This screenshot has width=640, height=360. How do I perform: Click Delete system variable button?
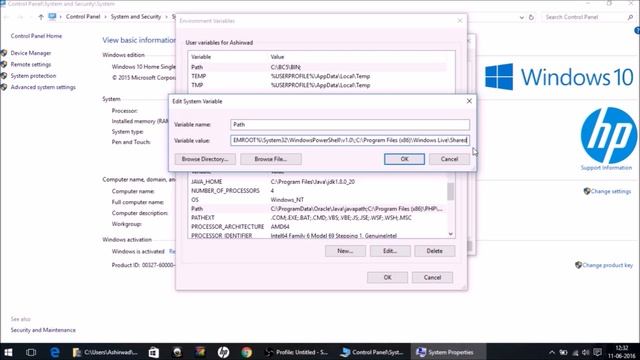435,251
